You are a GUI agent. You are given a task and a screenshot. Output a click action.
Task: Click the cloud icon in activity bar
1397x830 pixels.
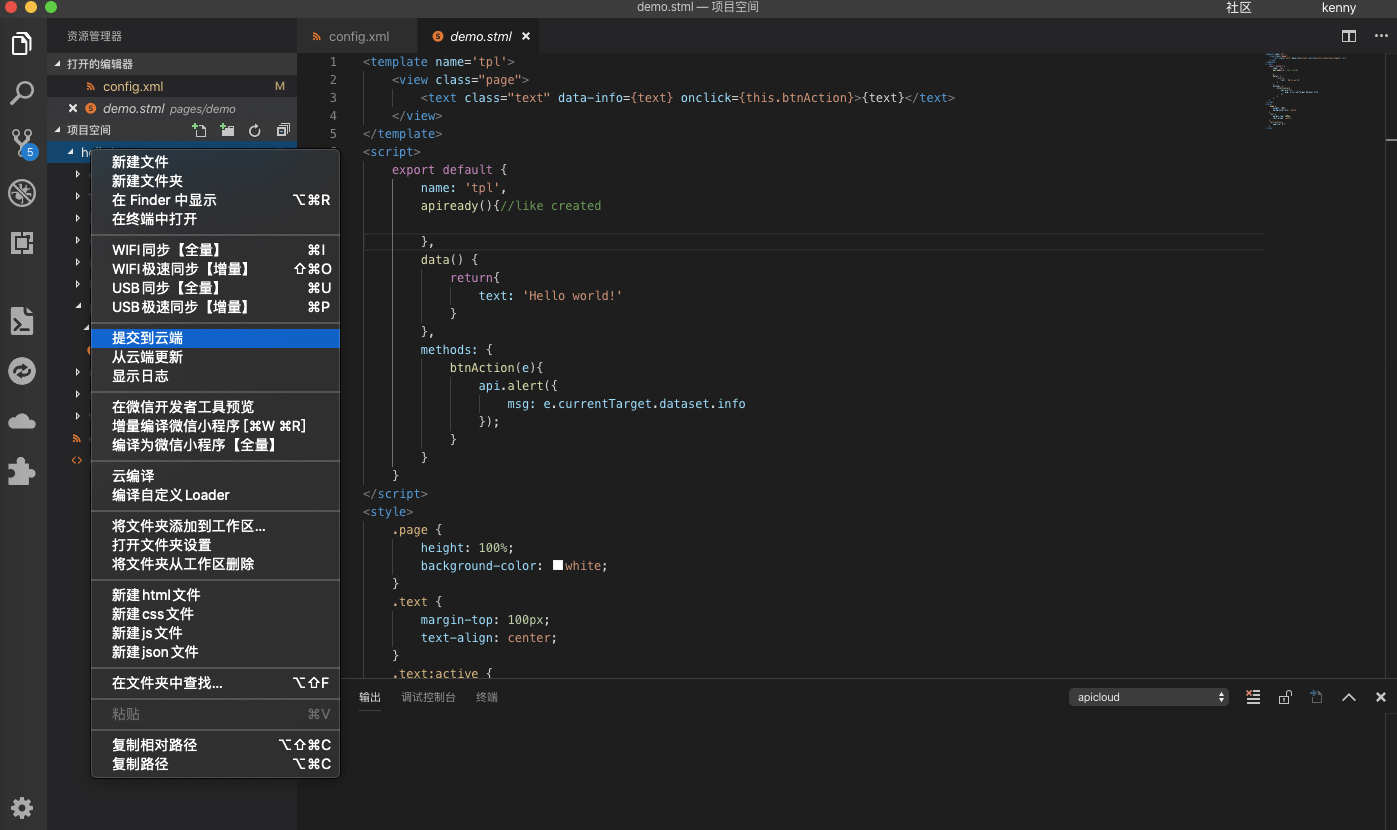pyautogui.click(x=22, y=422)
